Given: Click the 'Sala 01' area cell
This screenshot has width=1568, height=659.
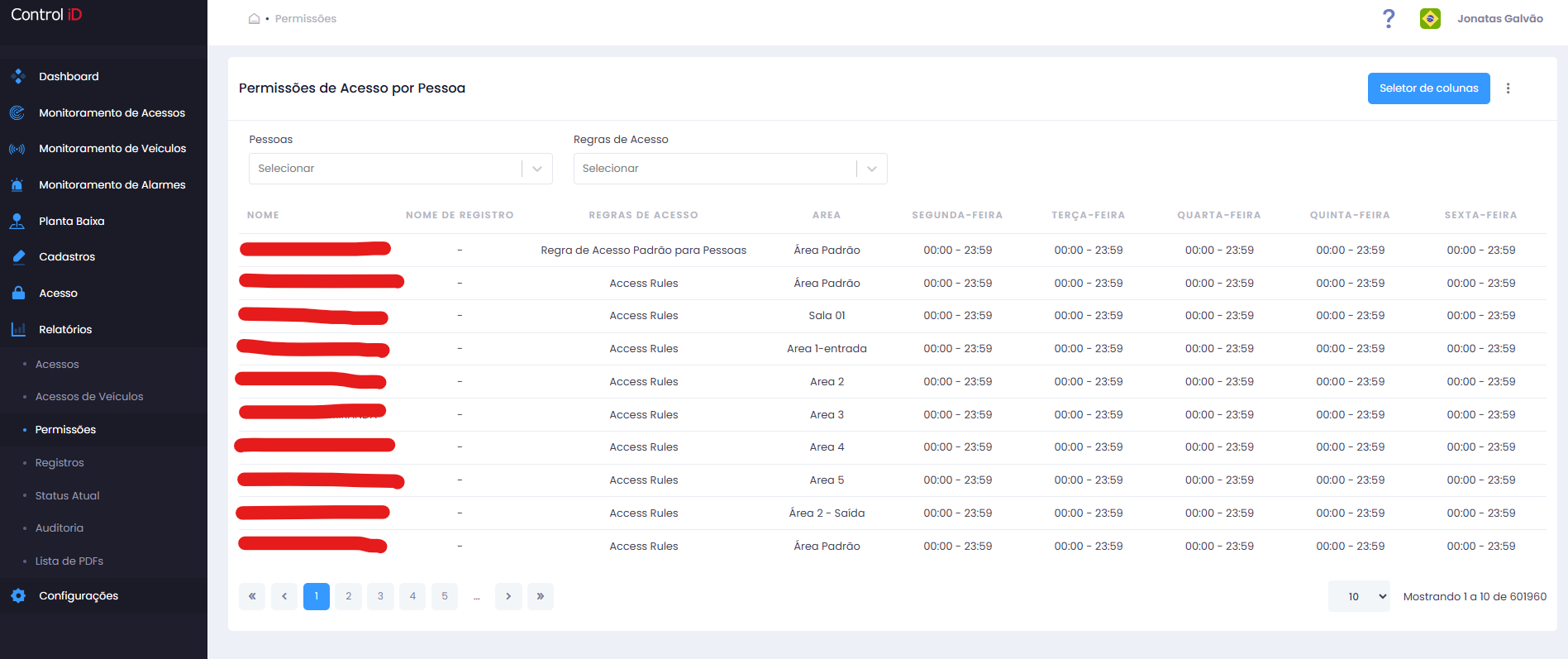Looking at the screenshot, I should tap(827, 316).
